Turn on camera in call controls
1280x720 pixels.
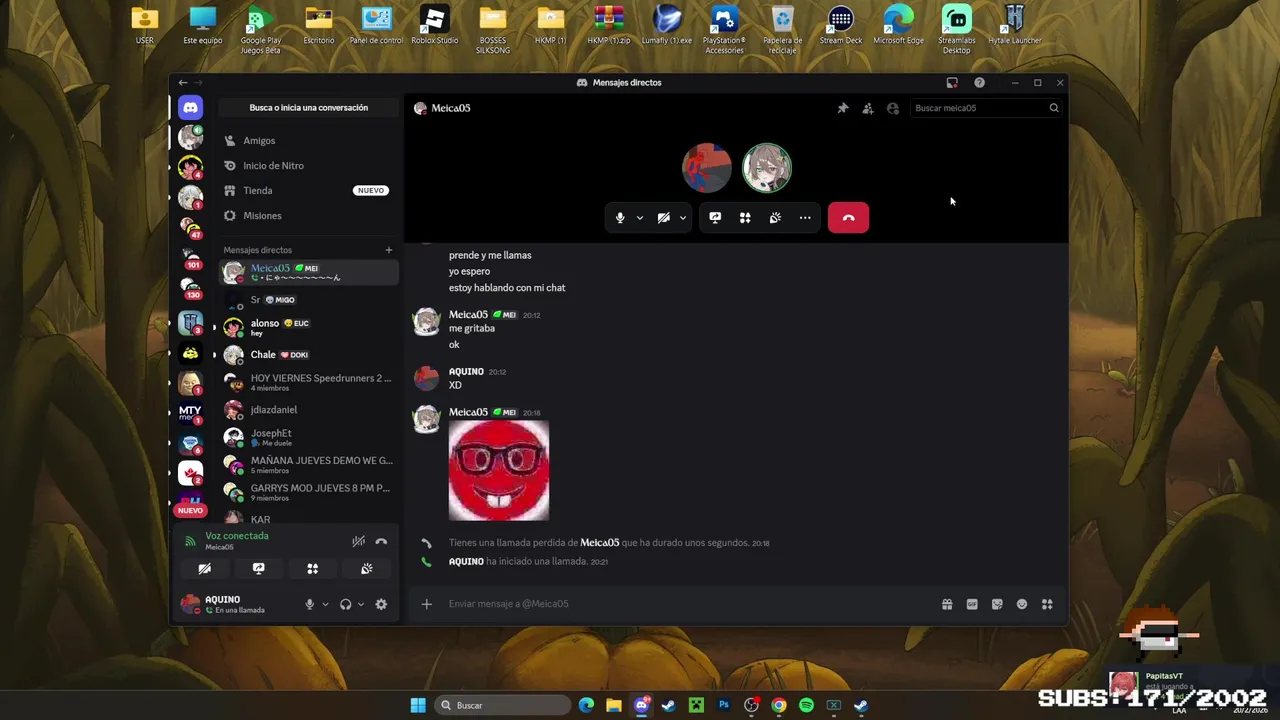[663, 218]
